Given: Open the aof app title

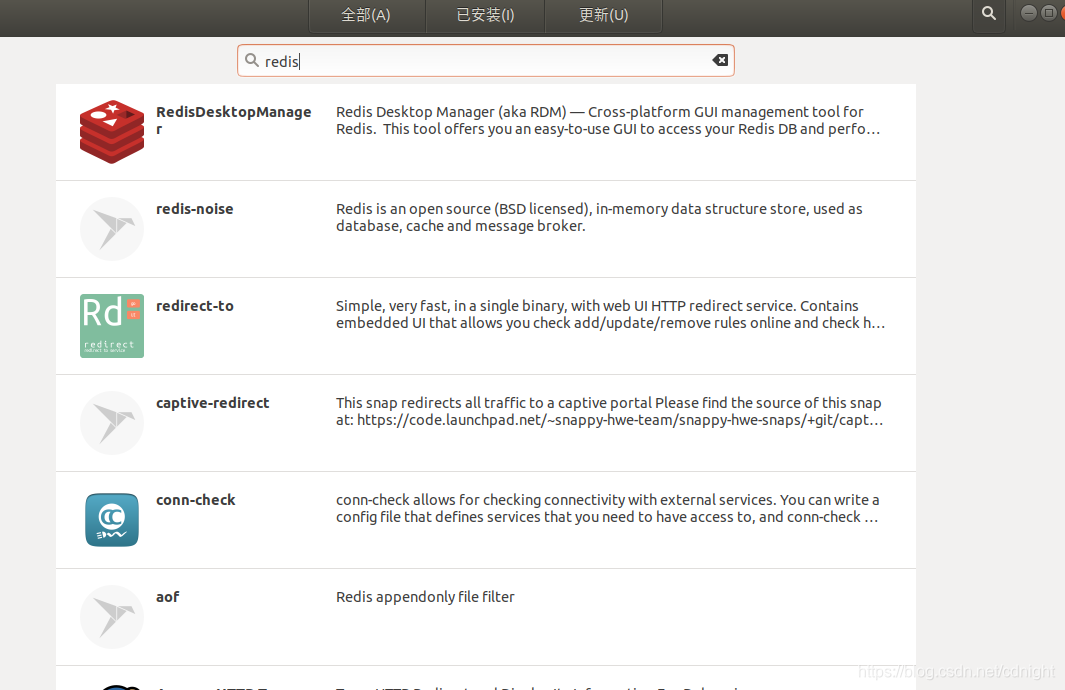Looking at the screenshot, I should click(168, 596).
